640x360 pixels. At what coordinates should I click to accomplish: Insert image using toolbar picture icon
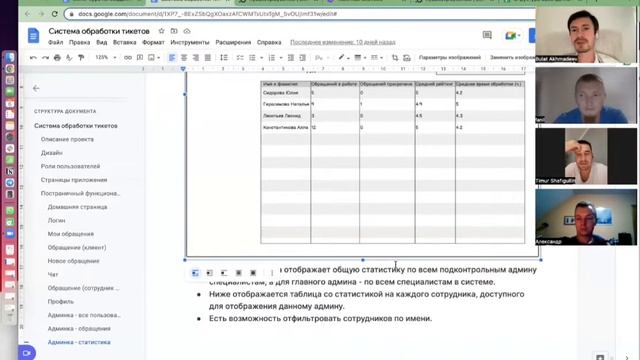point(151,58)
